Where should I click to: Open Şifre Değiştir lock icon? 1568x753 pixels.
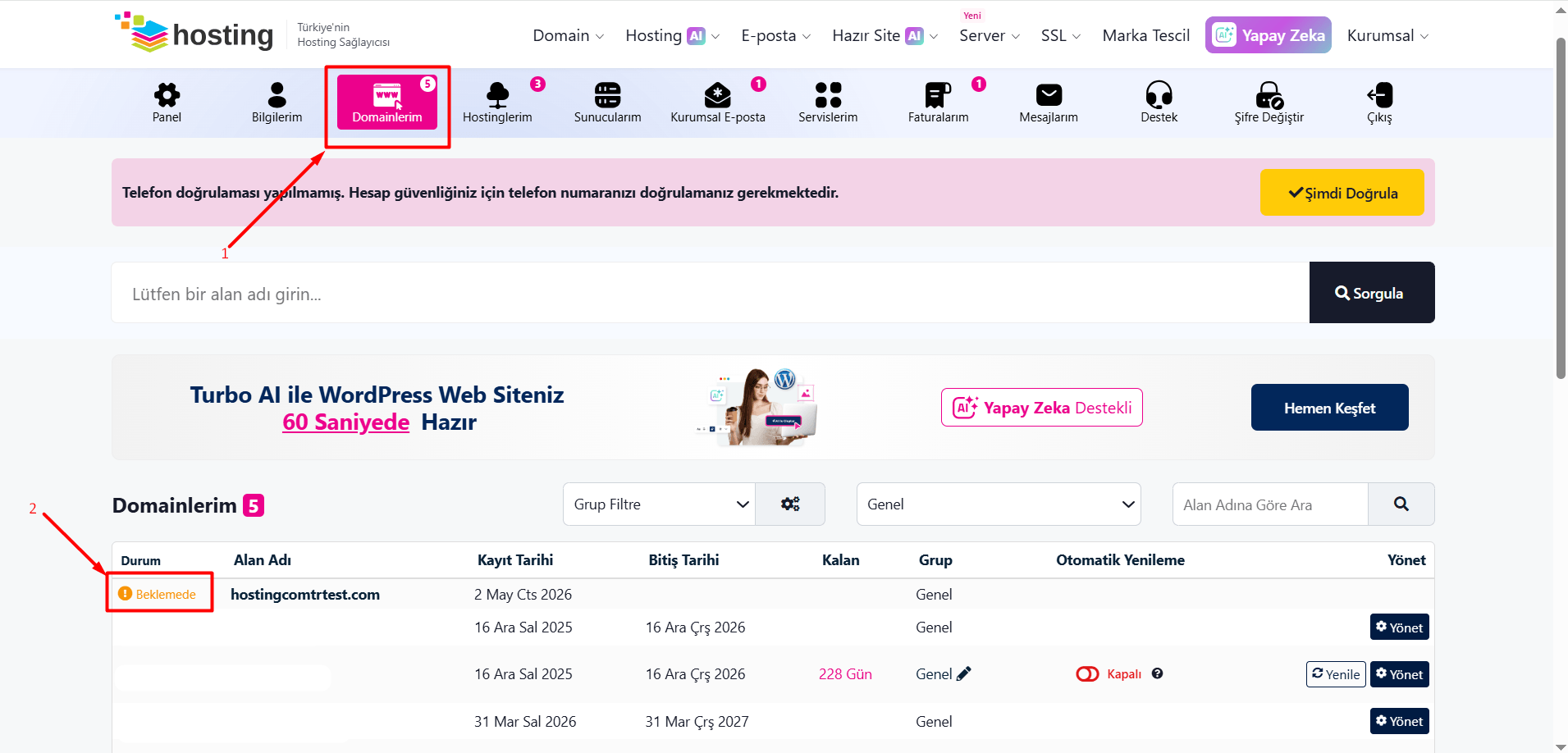(1269, 95)
